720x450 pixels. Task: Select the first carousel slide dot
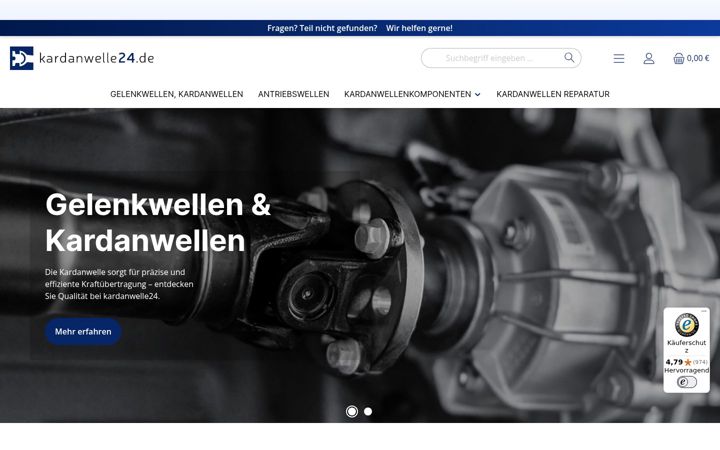point(352,411)
